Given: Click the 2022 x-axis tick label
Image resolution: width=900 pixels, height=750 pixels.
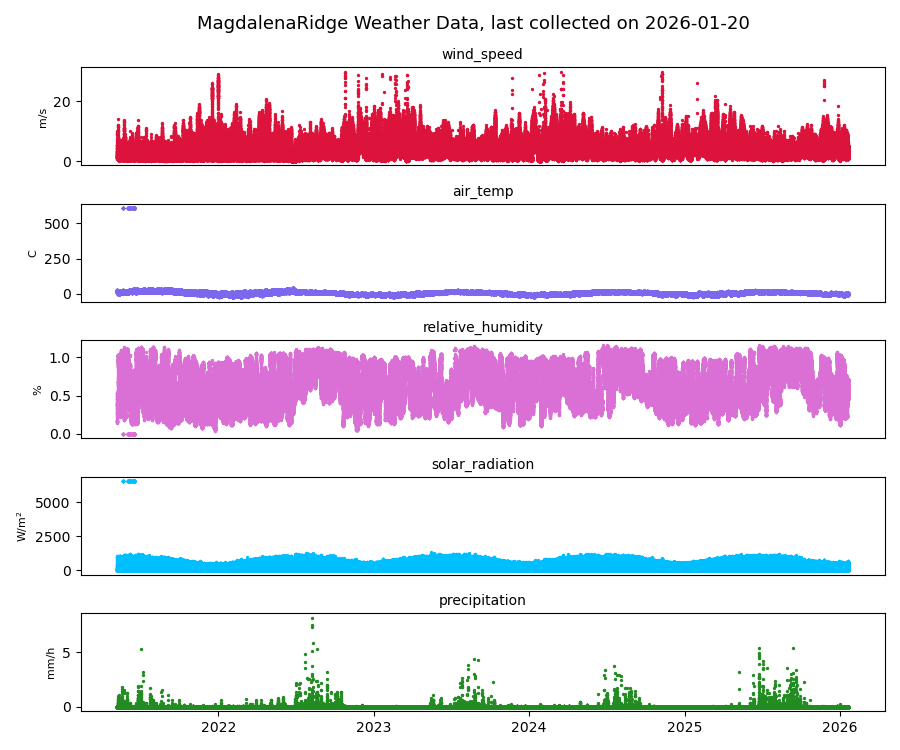Looking at the screenshot, I should 218,727.
